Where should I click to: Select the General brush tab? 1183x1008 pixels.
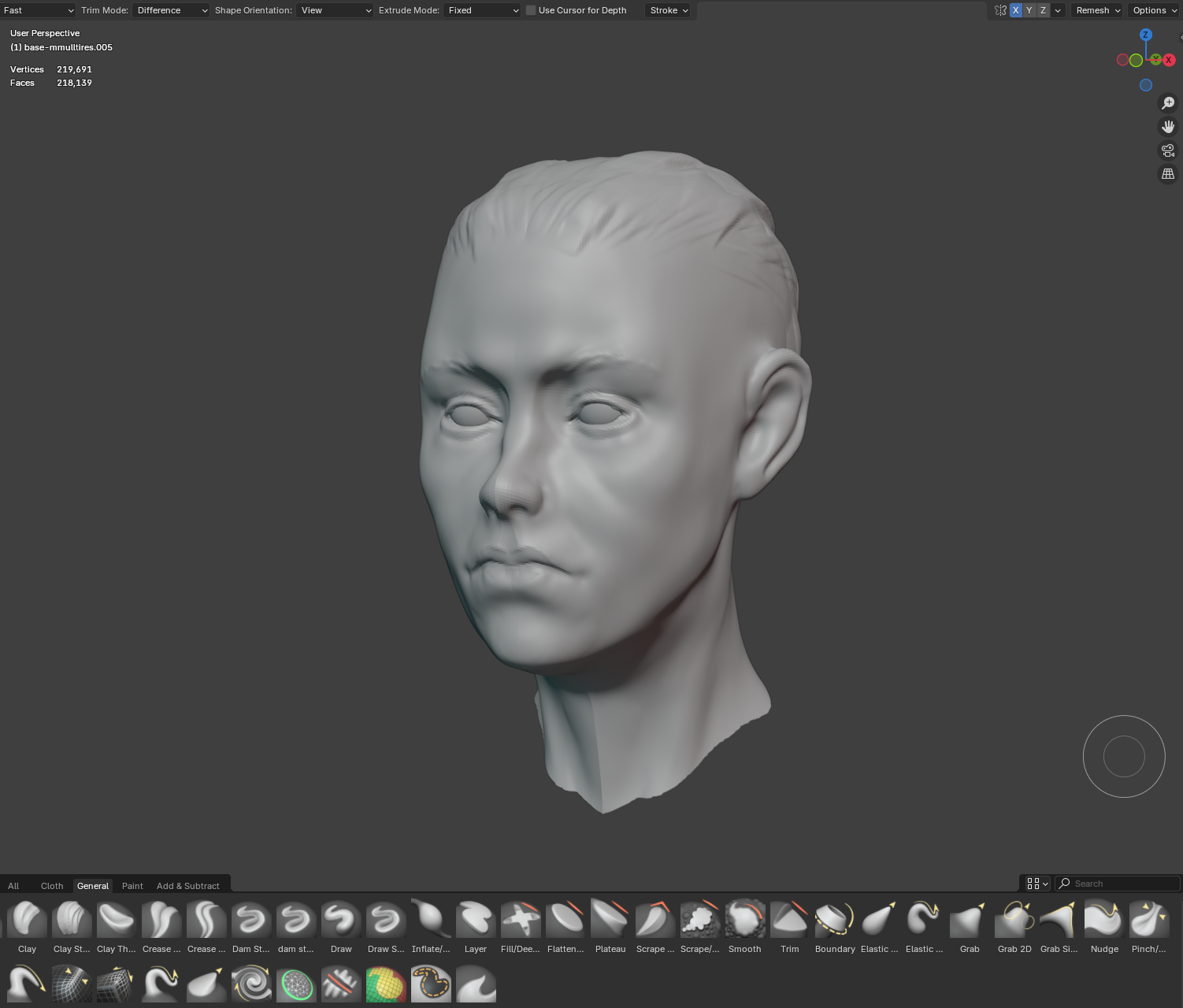(x=93, y=886)
